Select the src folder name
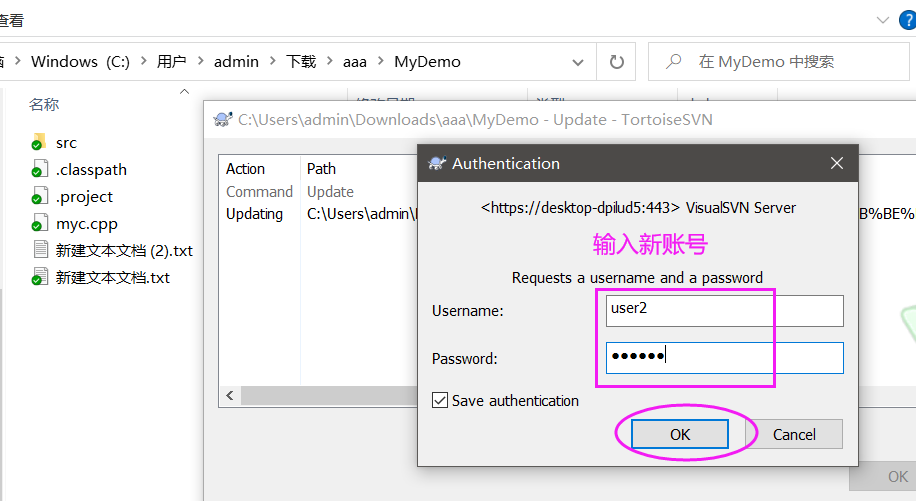Screen dimensions: 916x501 [66, 142]
